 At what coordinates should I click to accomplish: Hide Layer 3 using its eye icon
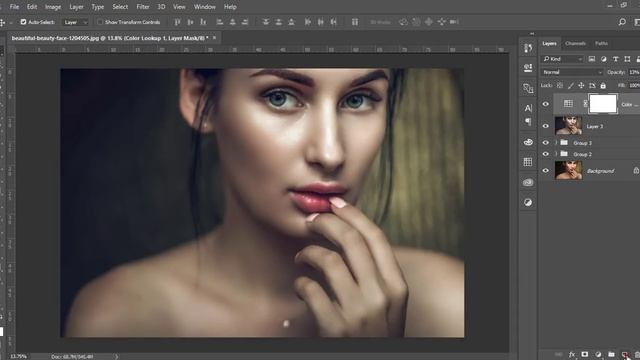point(546,126)
